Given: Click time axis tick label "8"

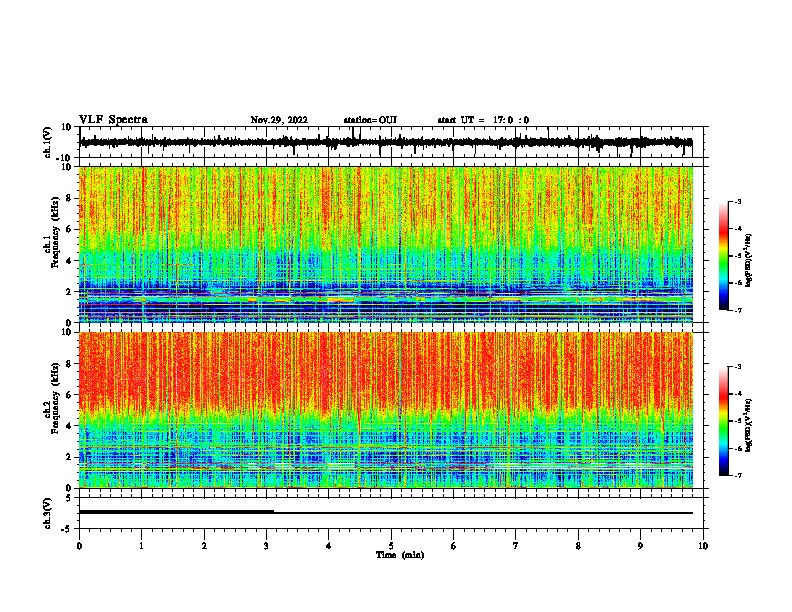Looking at the screenshot, I should click(578, 546).
